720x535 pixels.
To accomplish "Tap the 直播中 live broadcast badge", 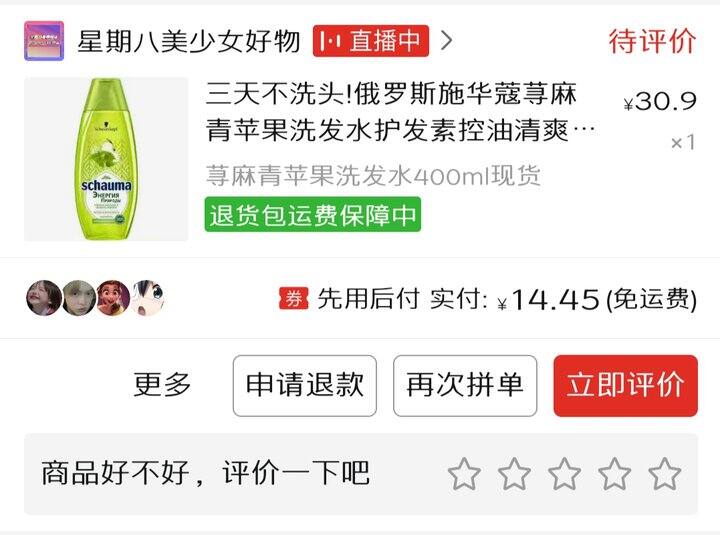I will (371, 41).
